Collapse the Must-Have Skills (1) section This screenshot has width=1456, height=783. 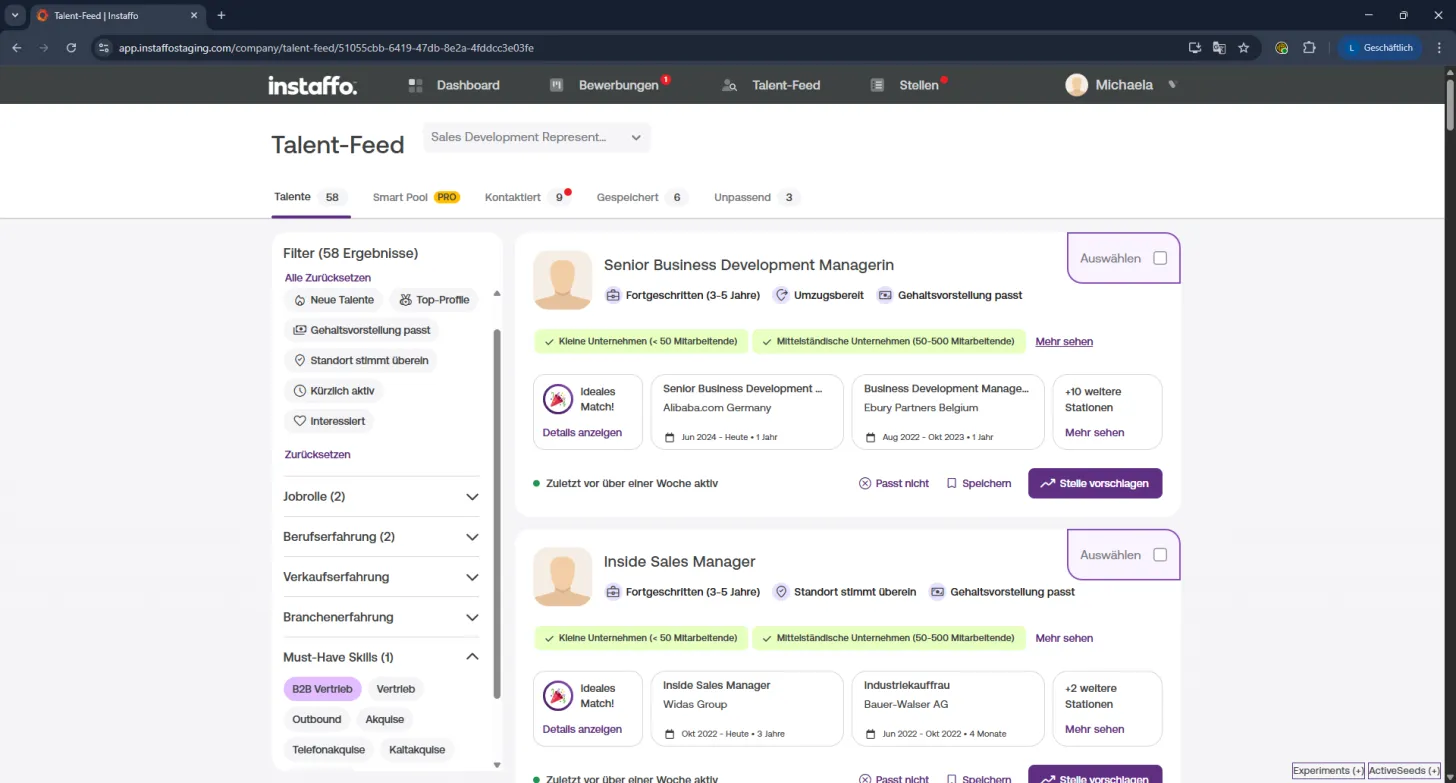pos(381,657)
